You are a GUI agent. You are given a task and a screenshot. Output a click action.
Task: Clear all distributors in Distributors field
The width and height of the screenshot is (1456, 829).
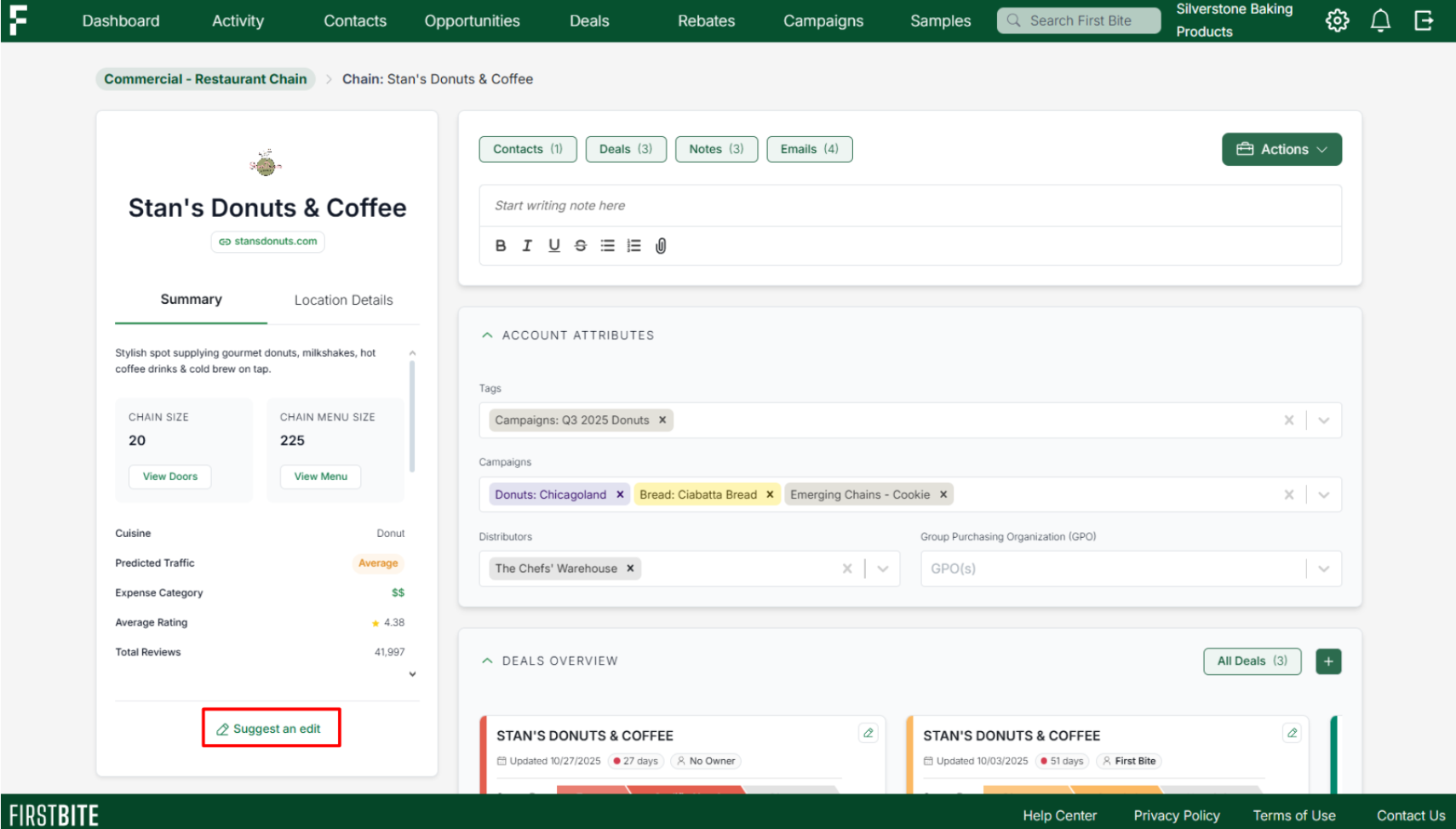tap(847, 569)
